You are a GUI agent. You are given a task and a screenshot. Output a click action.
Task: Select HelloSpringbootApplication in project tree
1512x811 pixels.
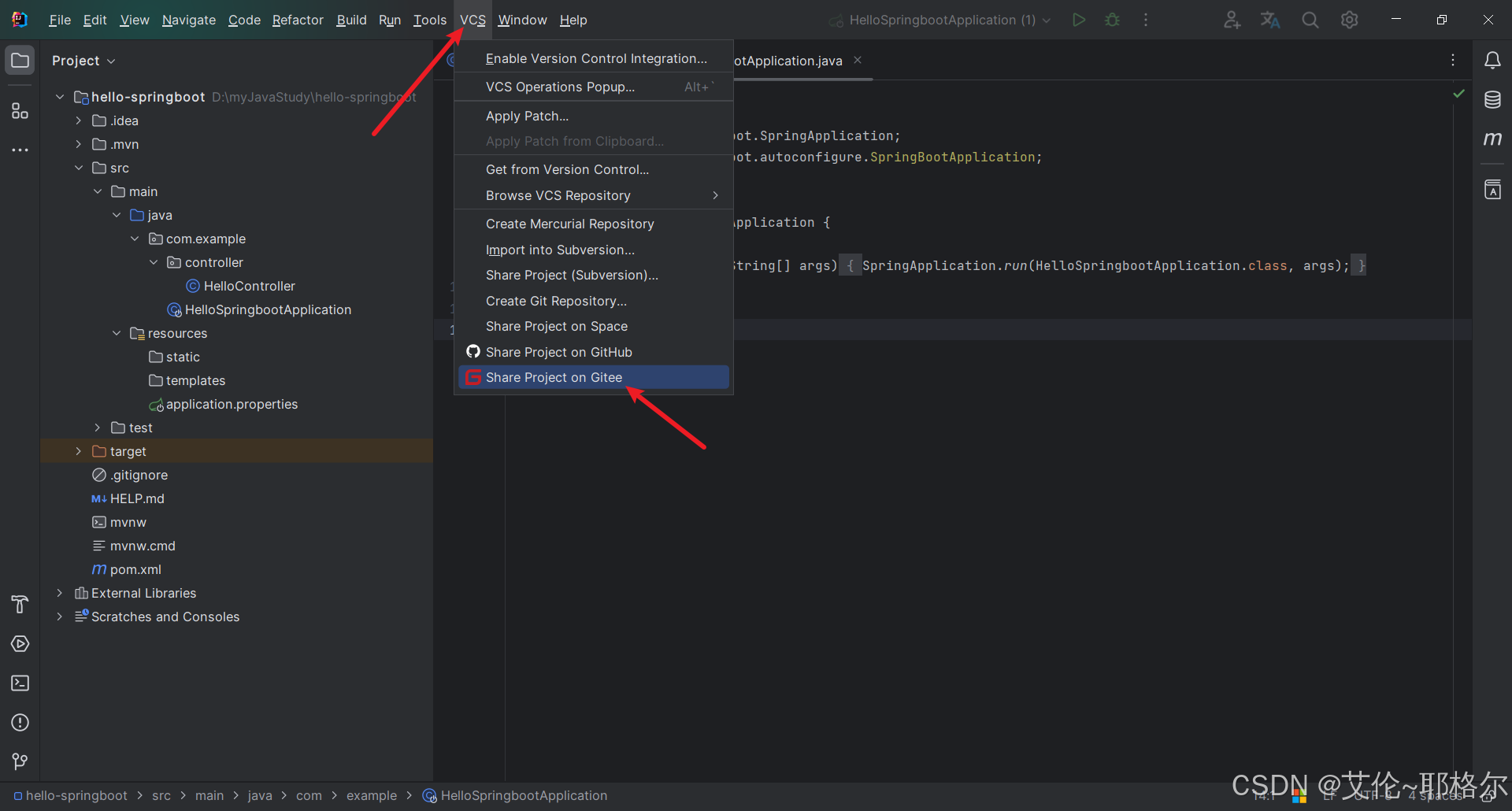point(260,309)
